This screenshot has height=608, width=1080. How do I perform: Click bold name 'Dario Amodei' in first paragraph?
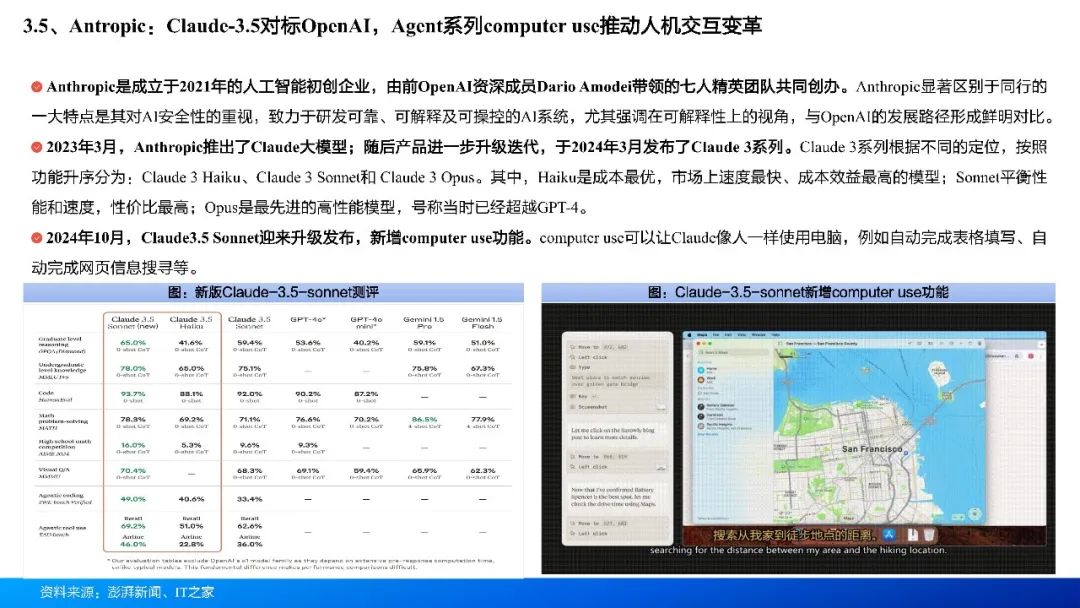click(x=584, y=87)
